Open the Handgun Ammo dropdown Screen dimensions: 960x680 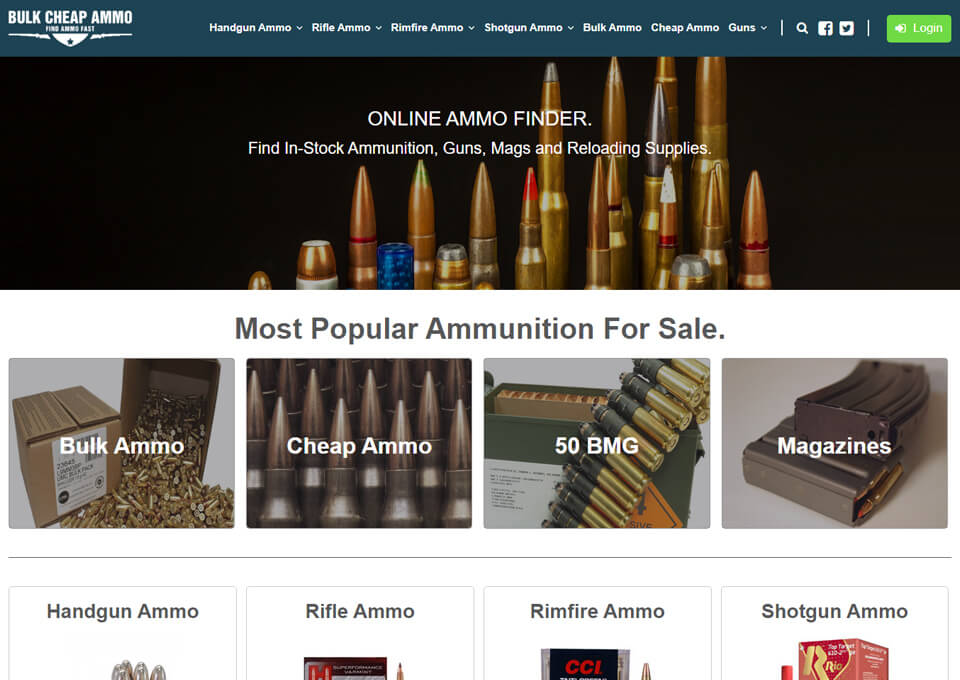(x=254, y=28)
